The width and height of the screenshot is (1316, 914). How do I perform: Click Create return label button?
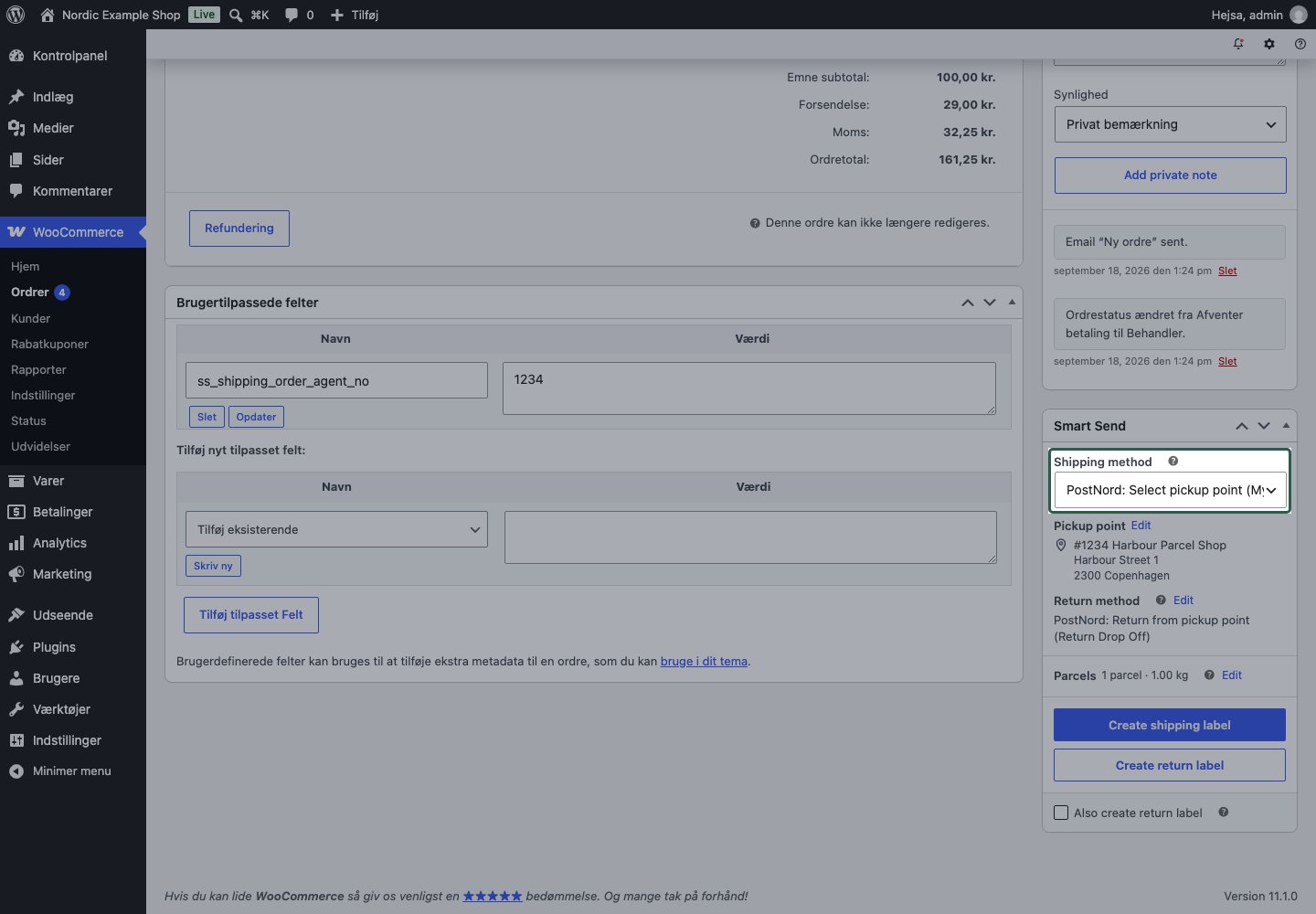point(1170,765)
